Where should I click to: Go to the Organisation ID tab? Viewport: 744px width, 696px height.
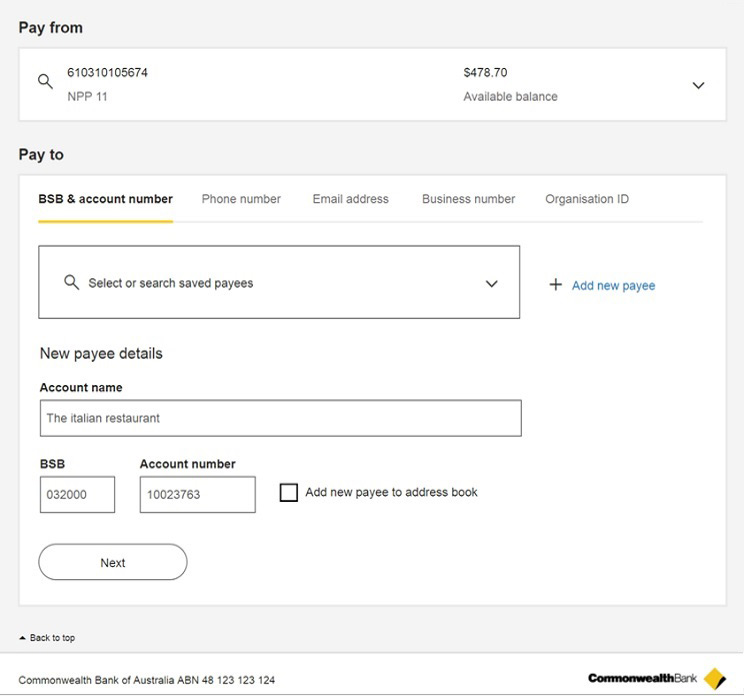coord(587,199)
